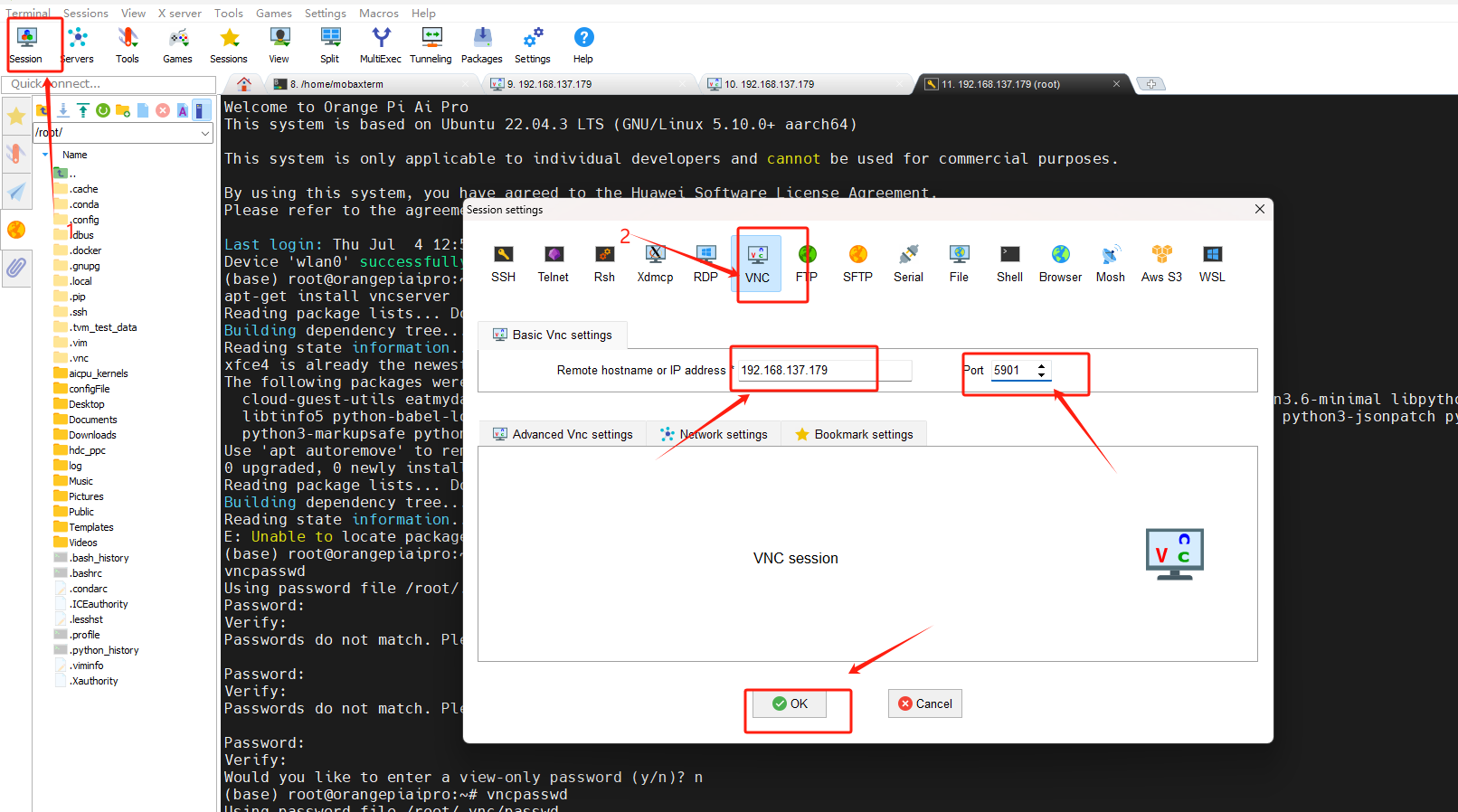
Task: Go to the home tab icon
Action: click(244, 84)
